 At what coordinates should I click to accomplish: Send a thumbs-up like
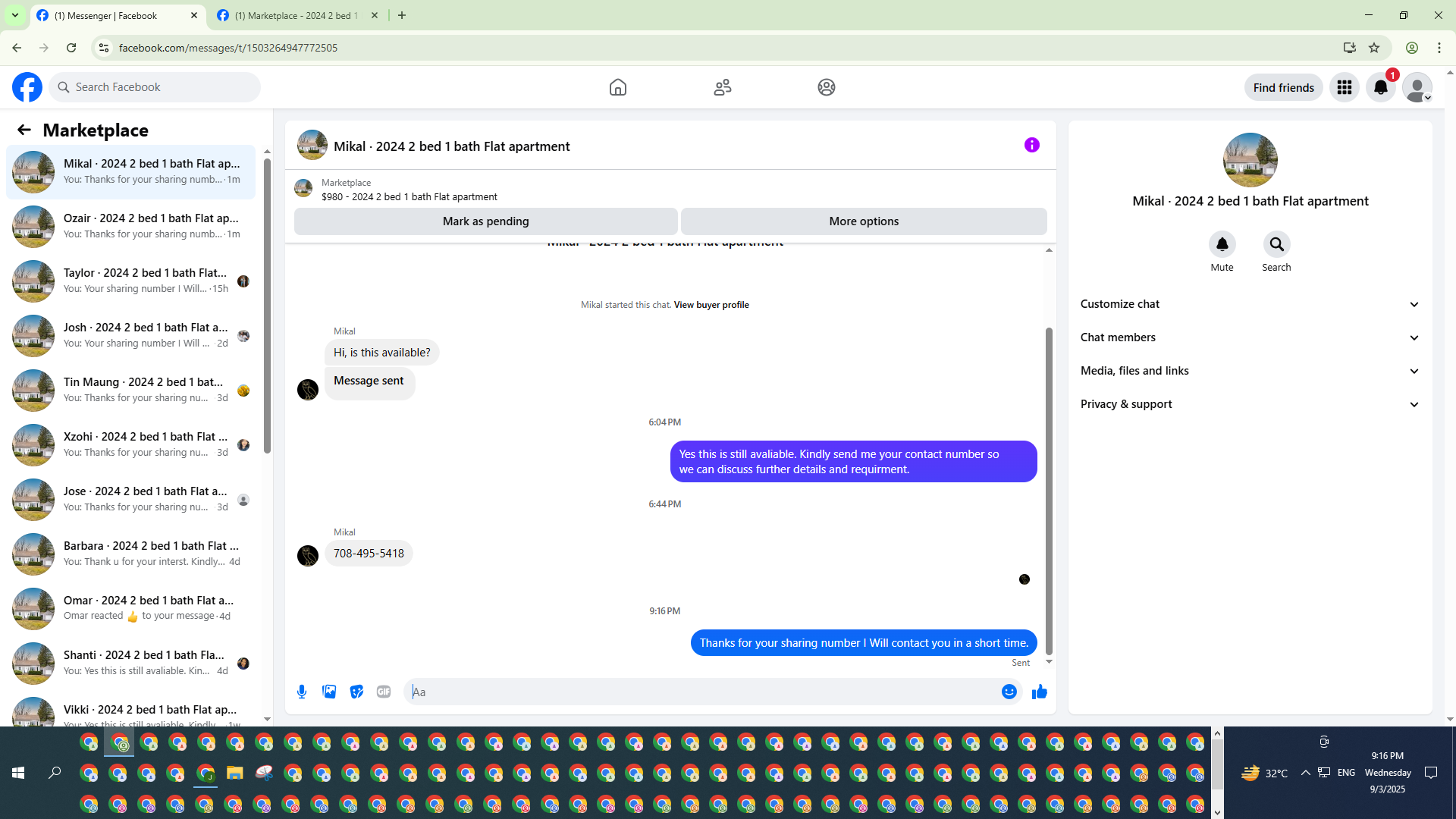point(1040,692)
